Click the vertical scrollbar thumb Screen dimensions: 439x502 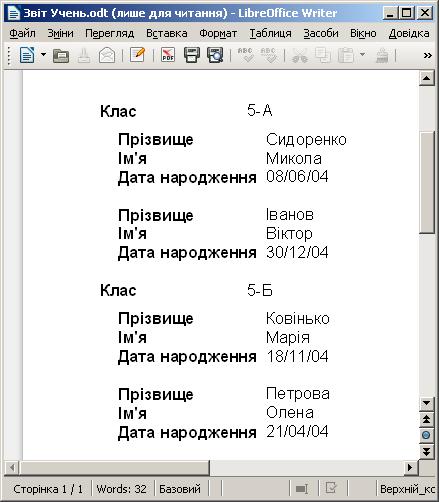[426, 182]
